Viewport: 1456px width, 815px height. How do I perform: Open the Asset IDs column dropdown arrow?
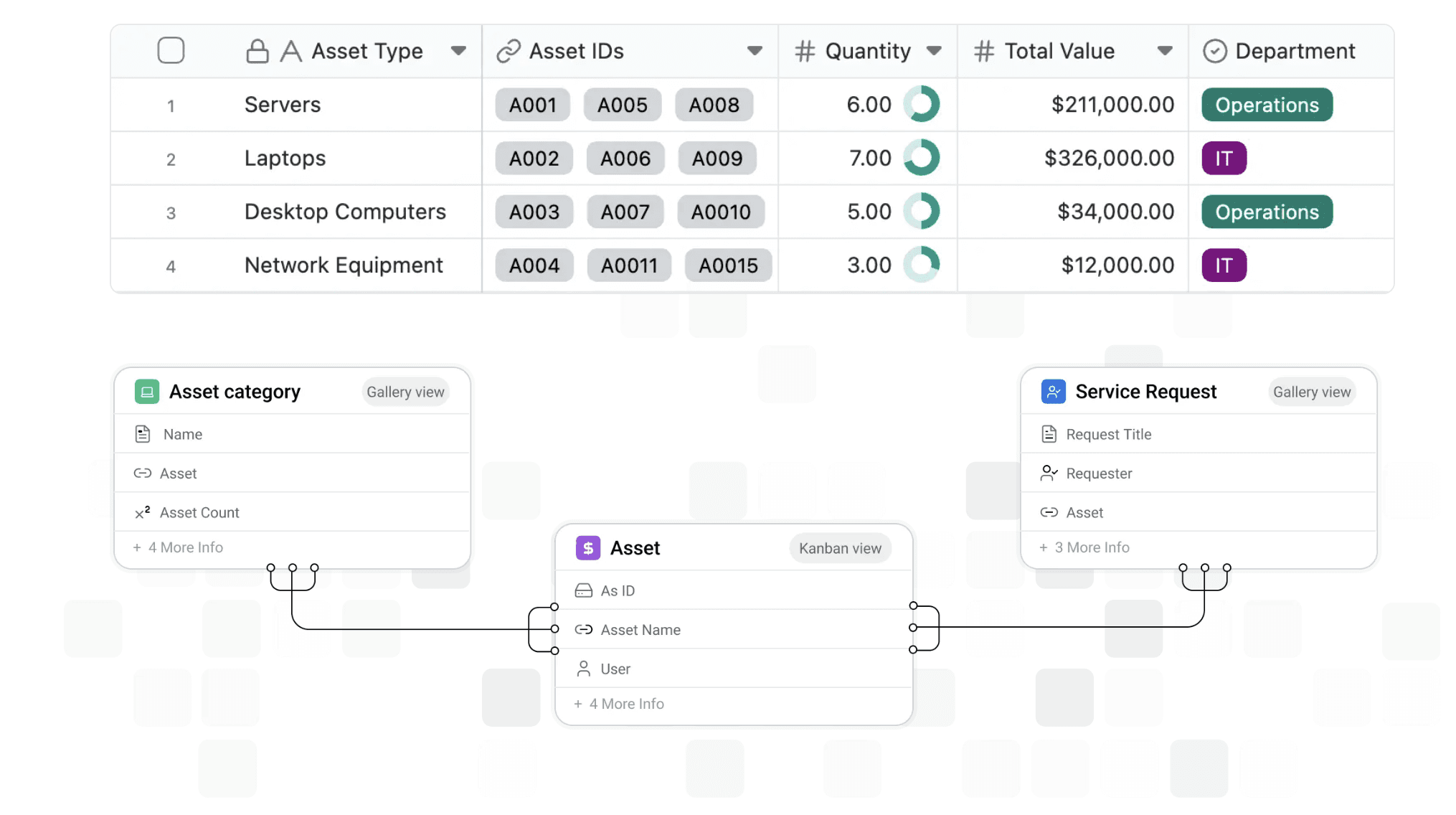click(754, 51)
